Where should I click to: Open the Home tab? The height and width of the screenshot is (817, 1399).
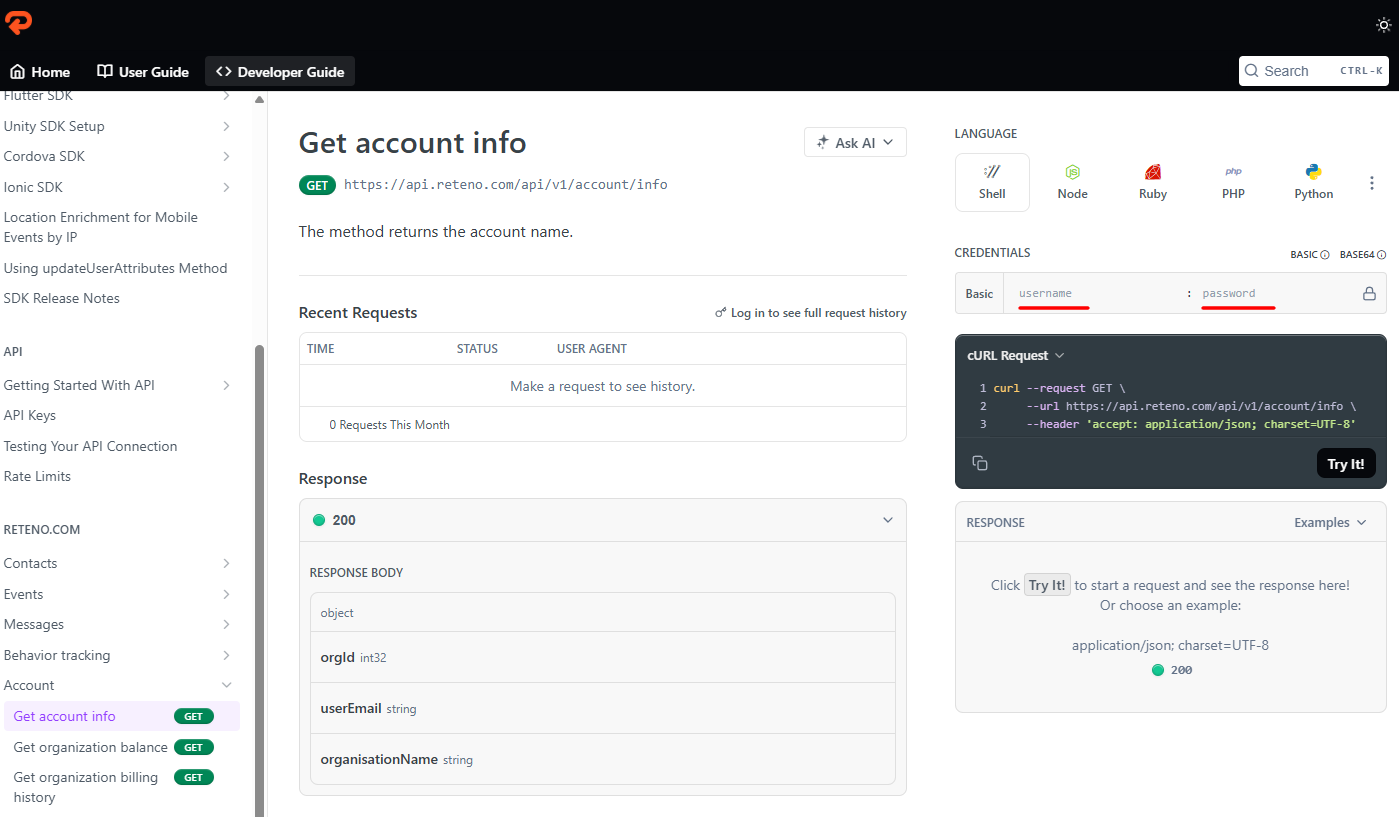40,72
